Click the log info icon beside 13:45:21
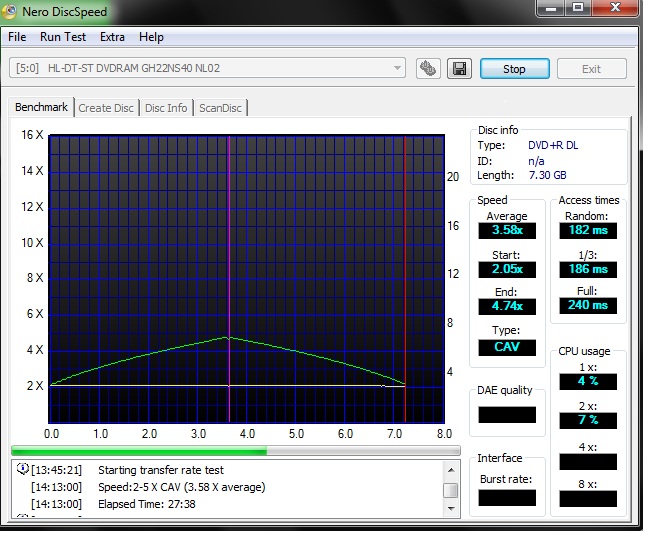This screenshot has width=648, height=547. [23, 469]
